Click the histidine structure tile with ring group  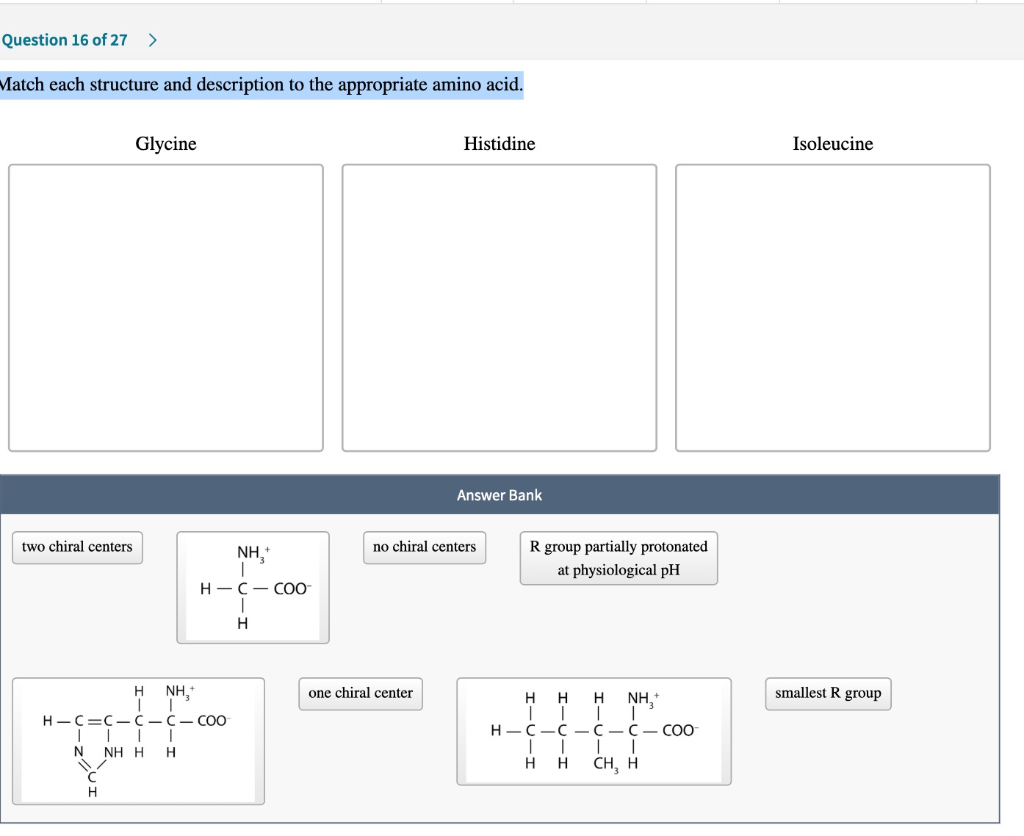[137, 741]
